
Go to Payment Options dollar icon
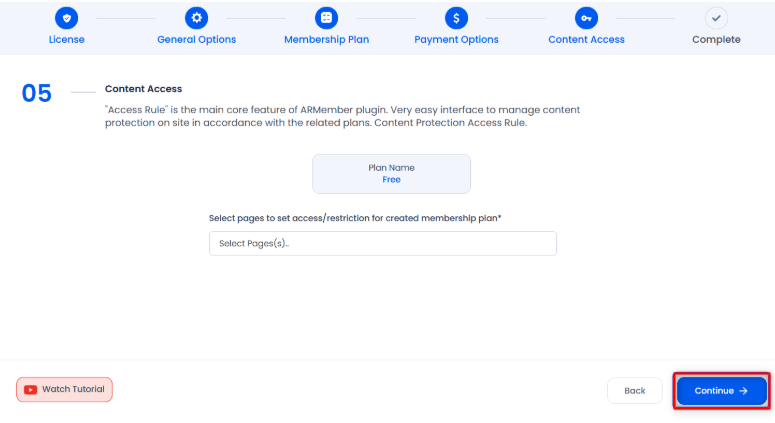[456, 18]
